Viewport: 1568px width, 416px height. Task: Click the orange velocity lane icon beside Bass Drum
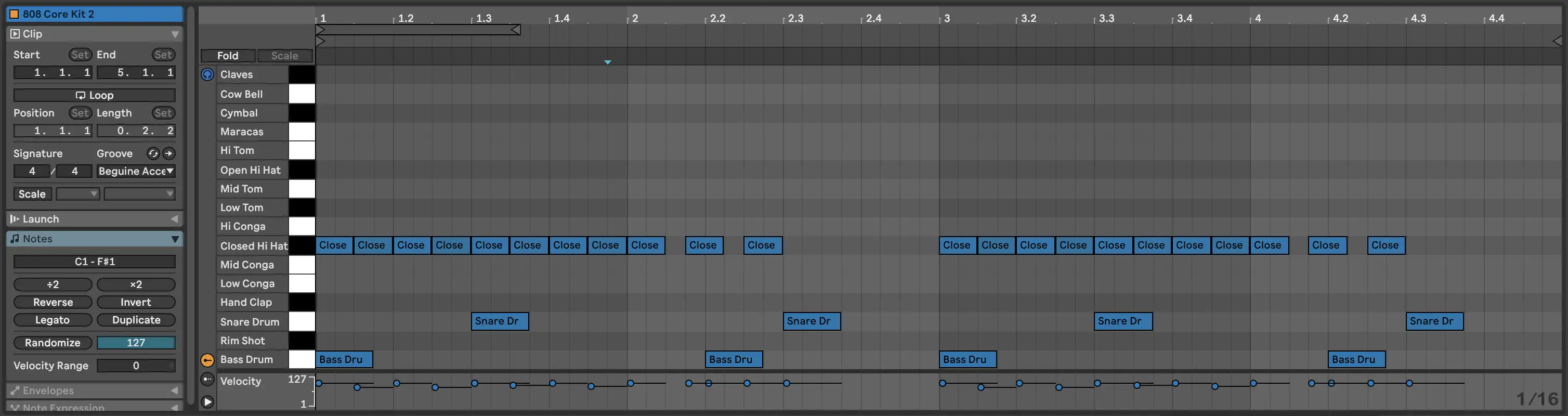[x=207, y=360]
